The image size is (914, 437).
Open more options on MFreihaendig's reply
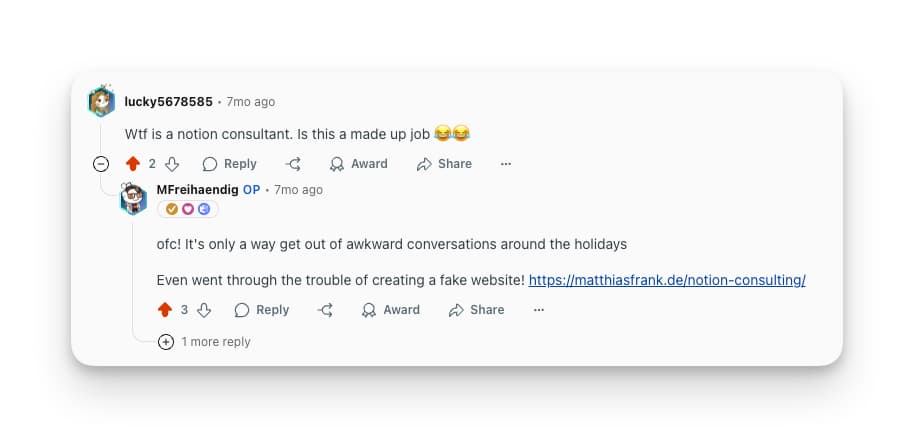point(539,310)
